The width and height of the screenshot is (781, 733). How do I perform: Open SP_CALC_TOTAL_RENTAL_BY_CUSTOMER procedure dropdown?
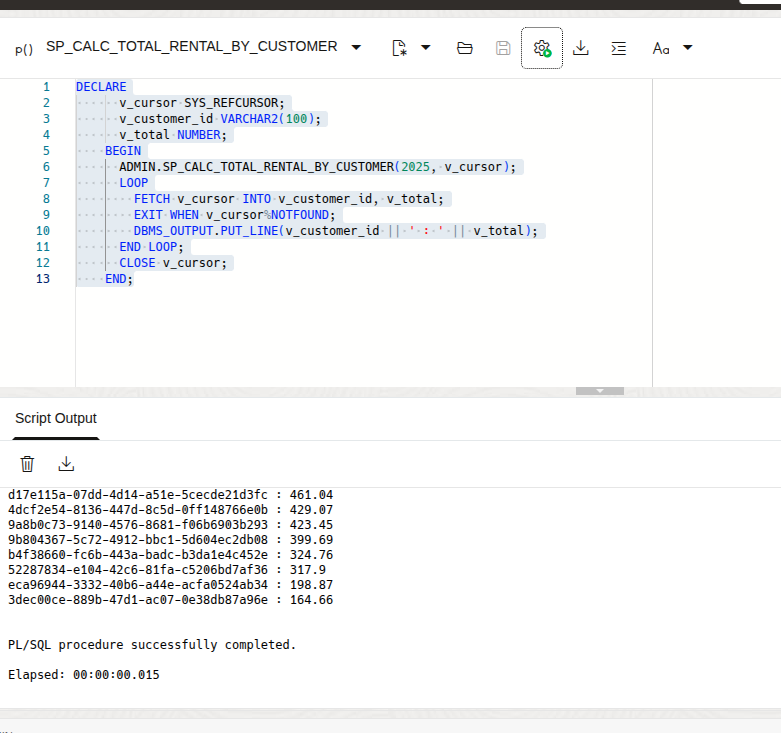point(356,48)
